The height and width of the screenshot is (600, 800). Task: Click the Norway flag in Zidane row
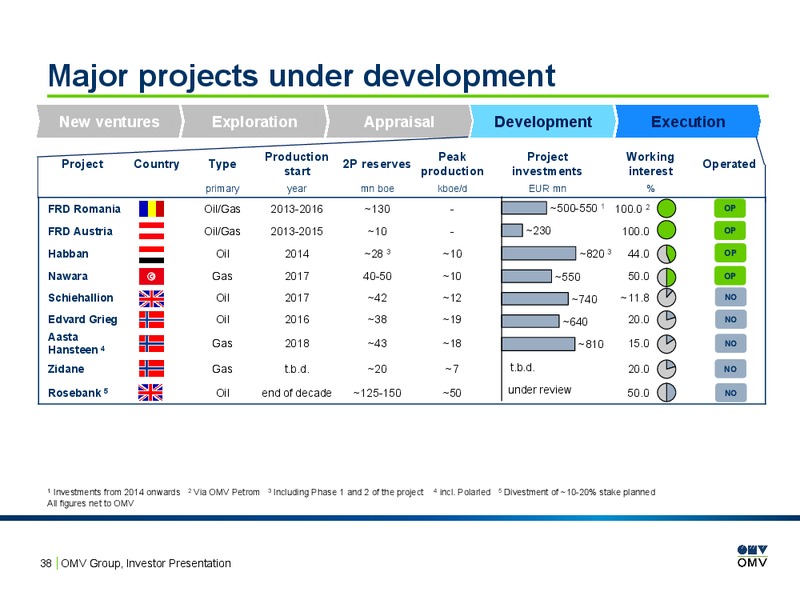[152, 368]
